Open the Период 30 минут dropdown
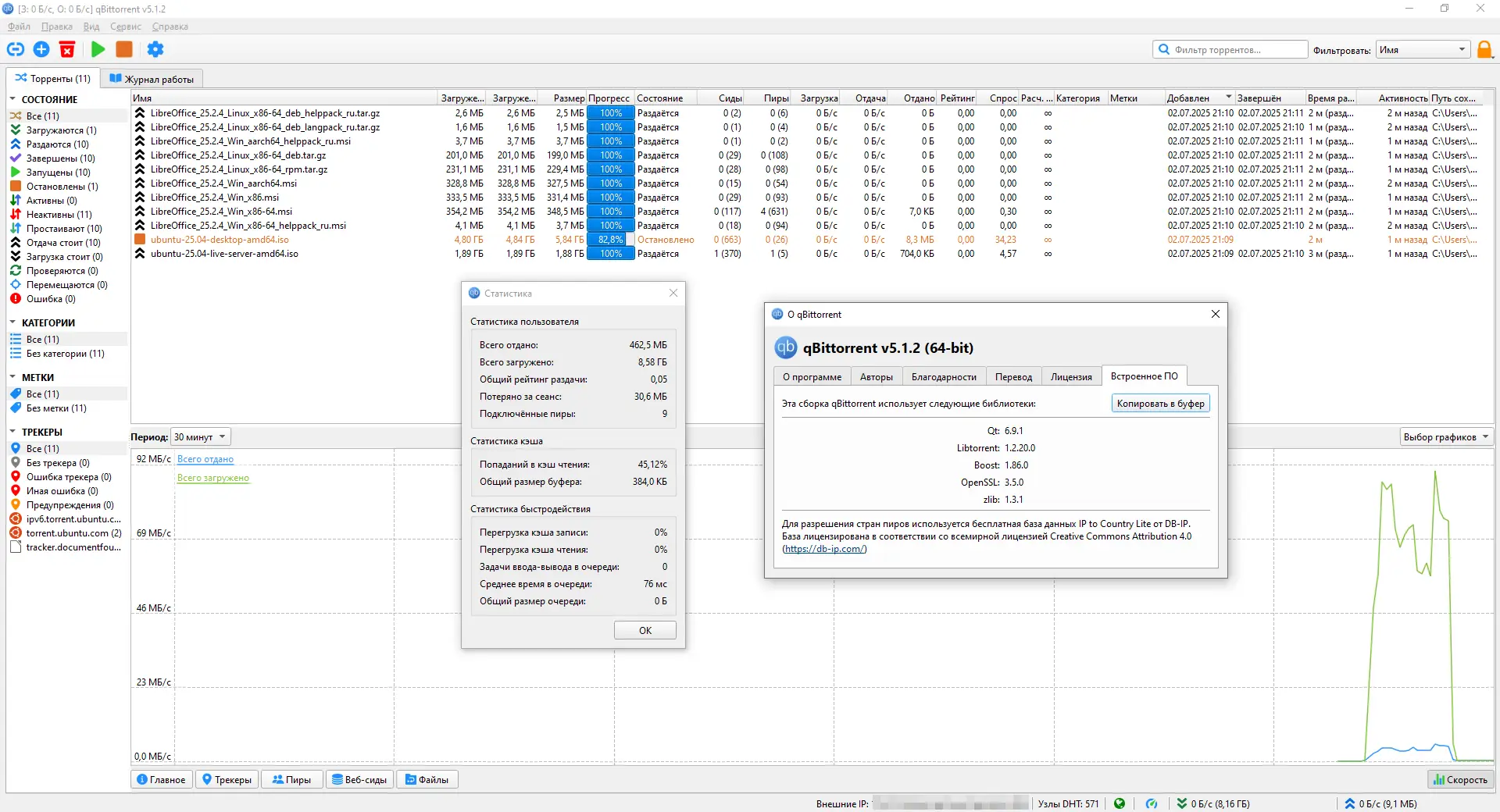The image size is (1500, 812). (201, 437)
